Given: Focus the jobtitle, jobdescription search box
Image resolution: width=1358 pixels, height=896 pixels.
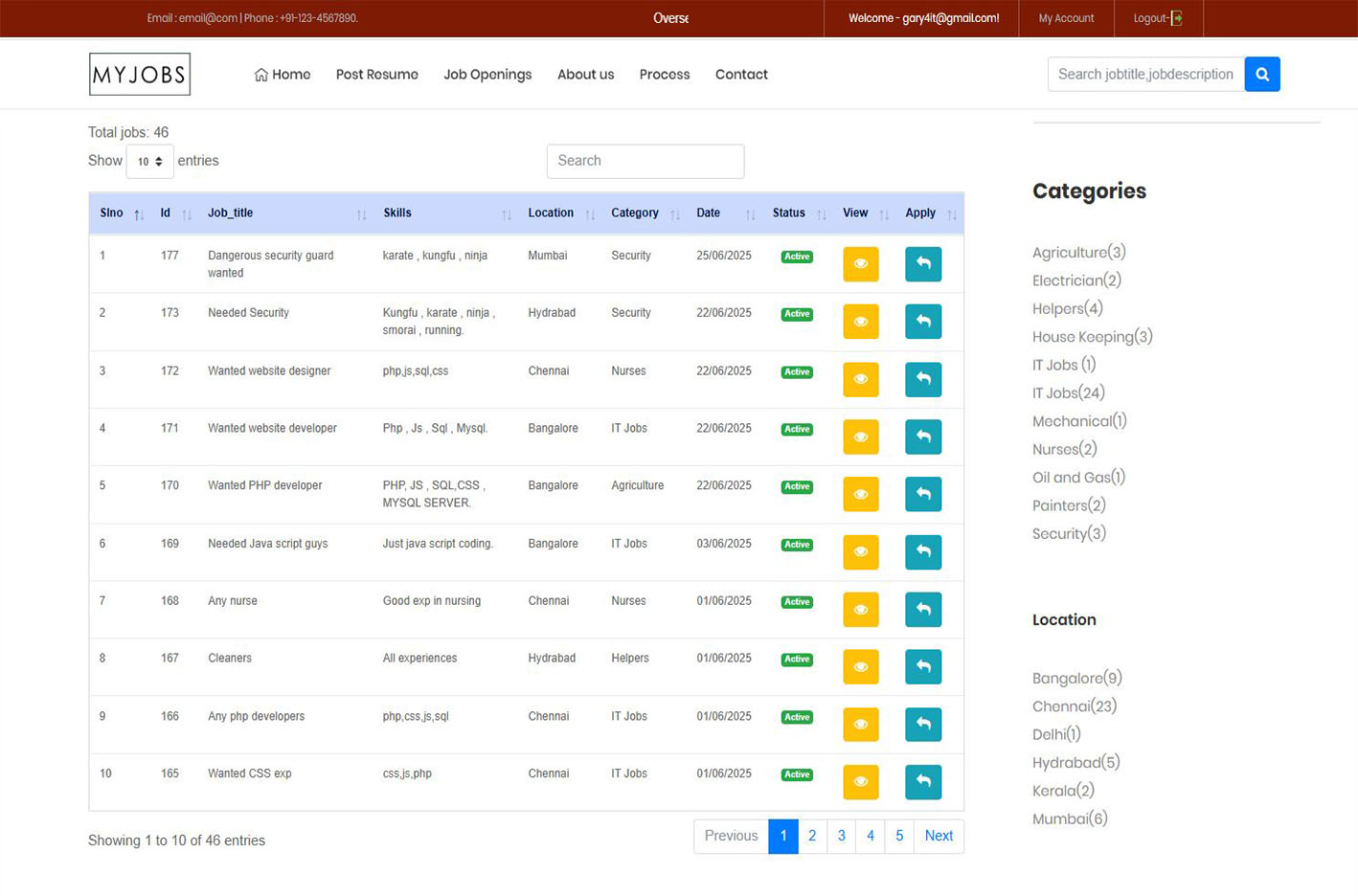Looking at the screenshot, I should tap(1146, 74).
